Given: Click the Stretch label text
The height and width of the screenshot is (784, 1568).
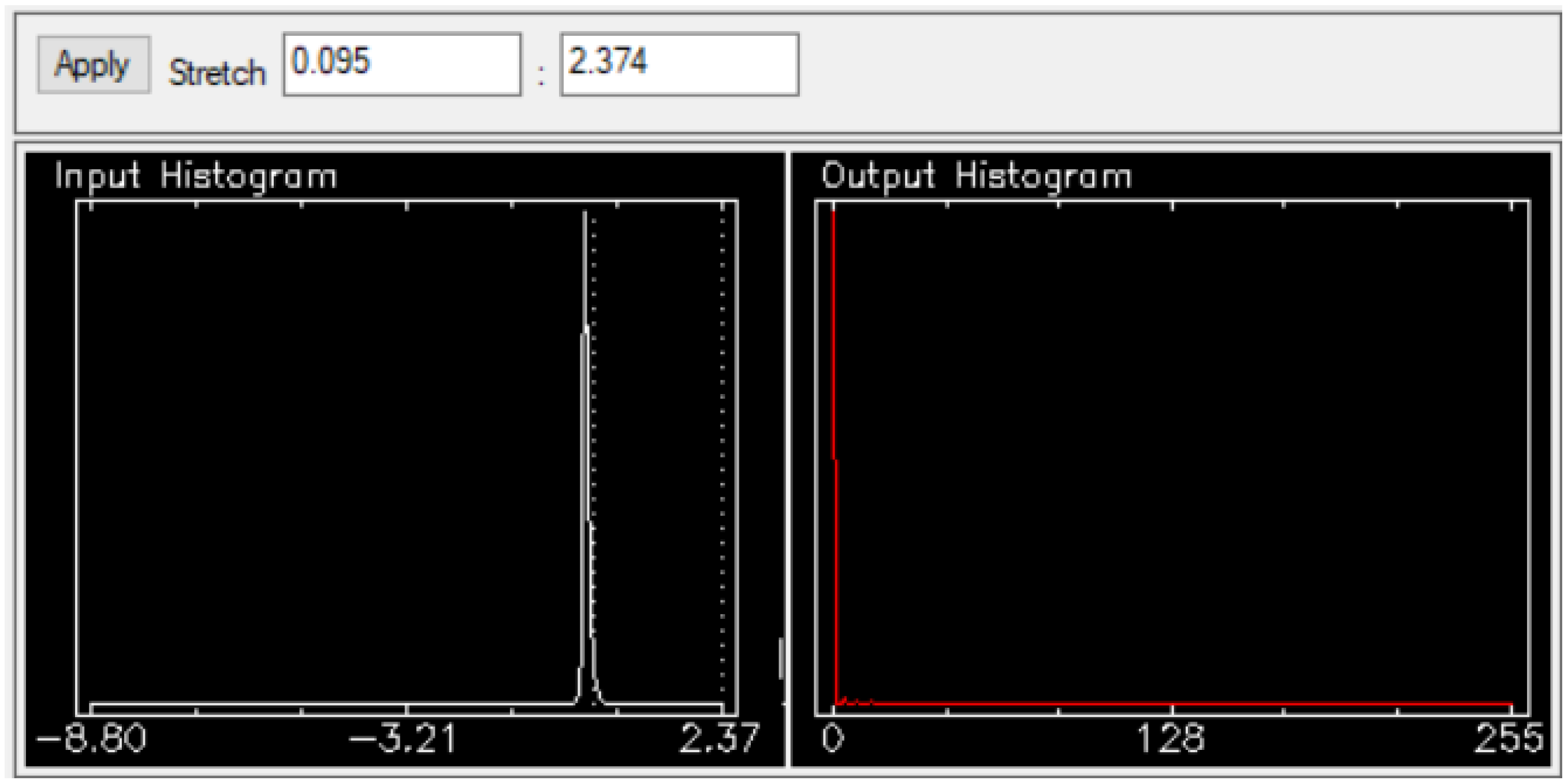Looking at the screenshot, I should [217, 73].
